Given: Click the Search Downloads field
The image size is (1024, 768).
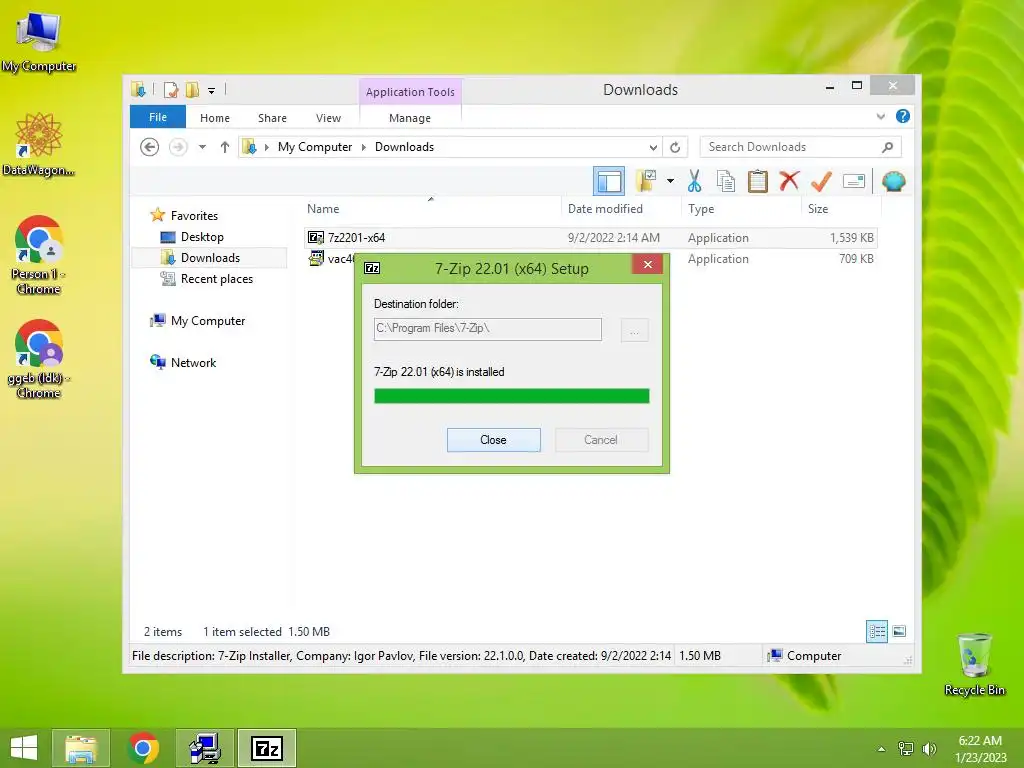Looking at the screenshot, I should click(800, 147).
